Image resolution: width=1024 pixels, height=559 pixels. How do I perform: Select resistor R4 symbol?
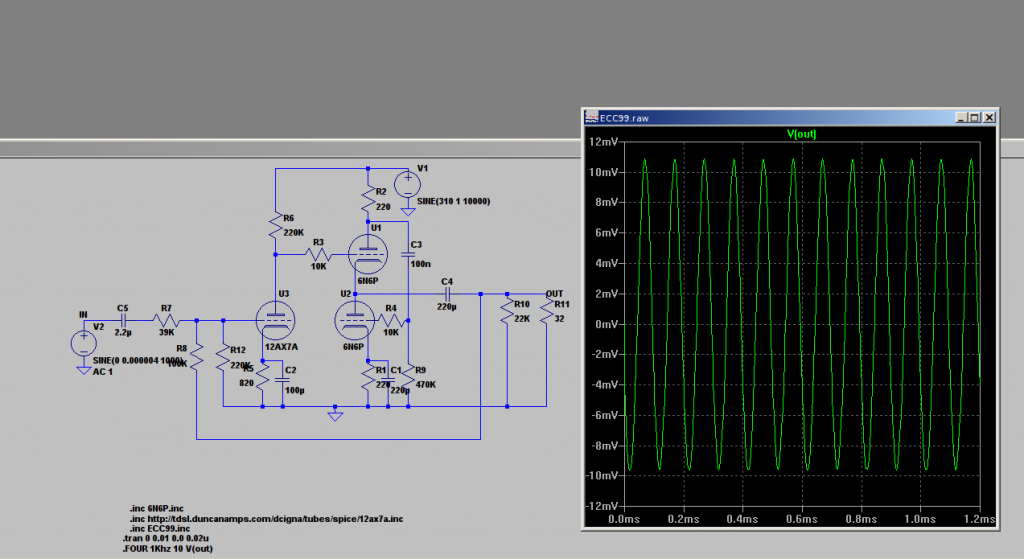(x=391, y=321)
